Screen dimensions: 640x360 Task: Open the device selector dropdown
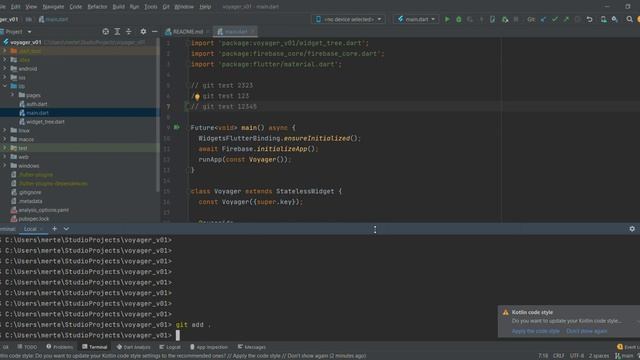point(348,19)
